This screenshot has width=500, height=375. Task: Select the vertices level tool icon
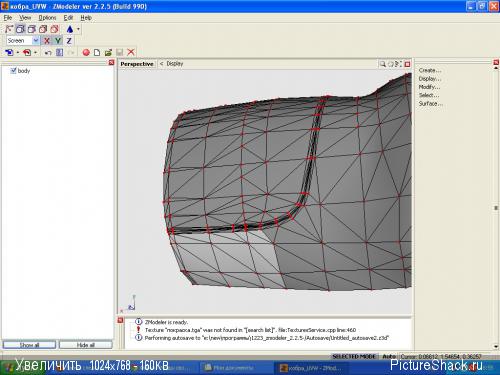[9, 29]
